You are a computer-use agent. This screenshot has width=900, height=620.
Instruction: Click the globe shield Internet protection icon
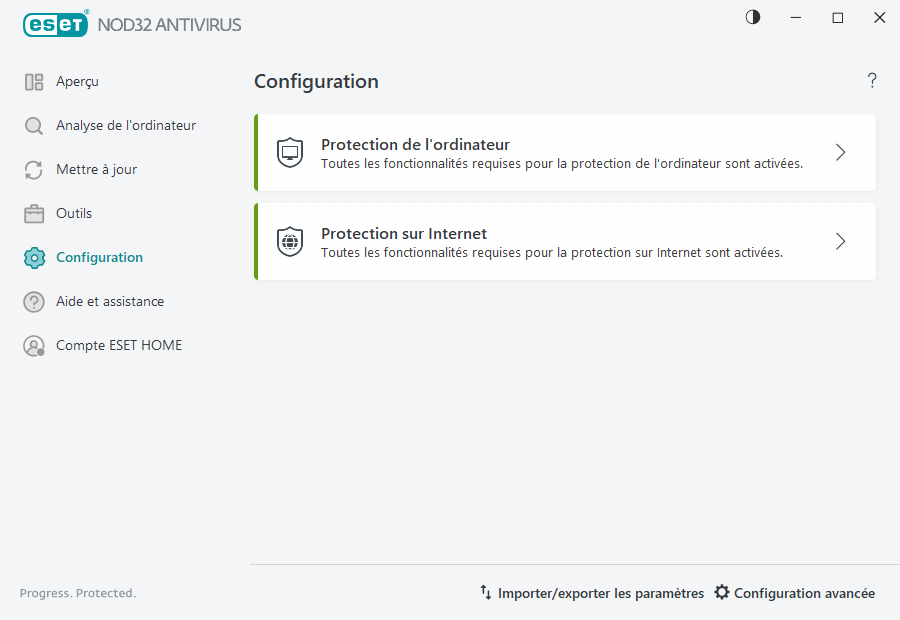(290, 241)
